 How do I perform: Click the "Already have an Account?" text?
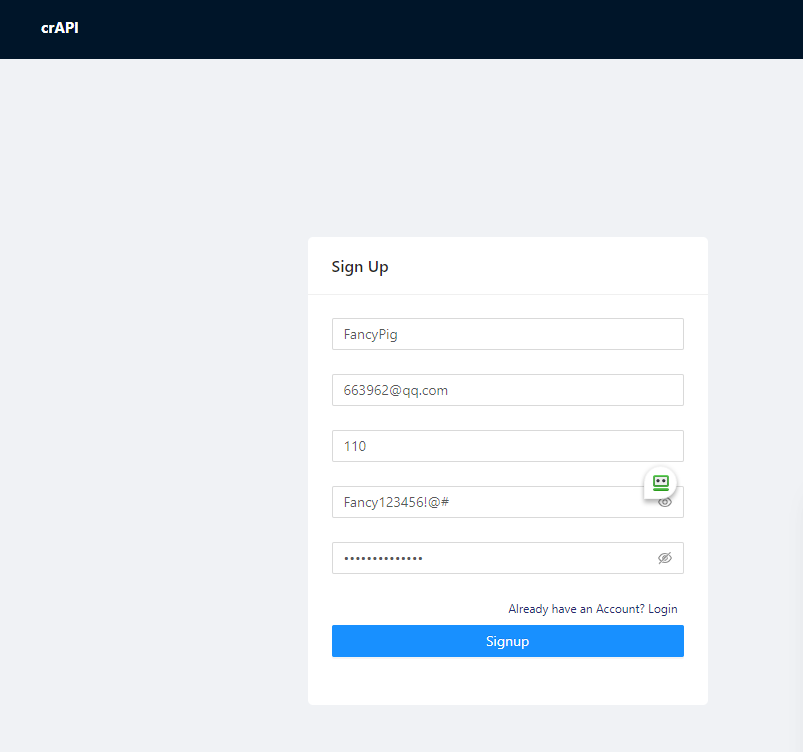click(576, 609)
